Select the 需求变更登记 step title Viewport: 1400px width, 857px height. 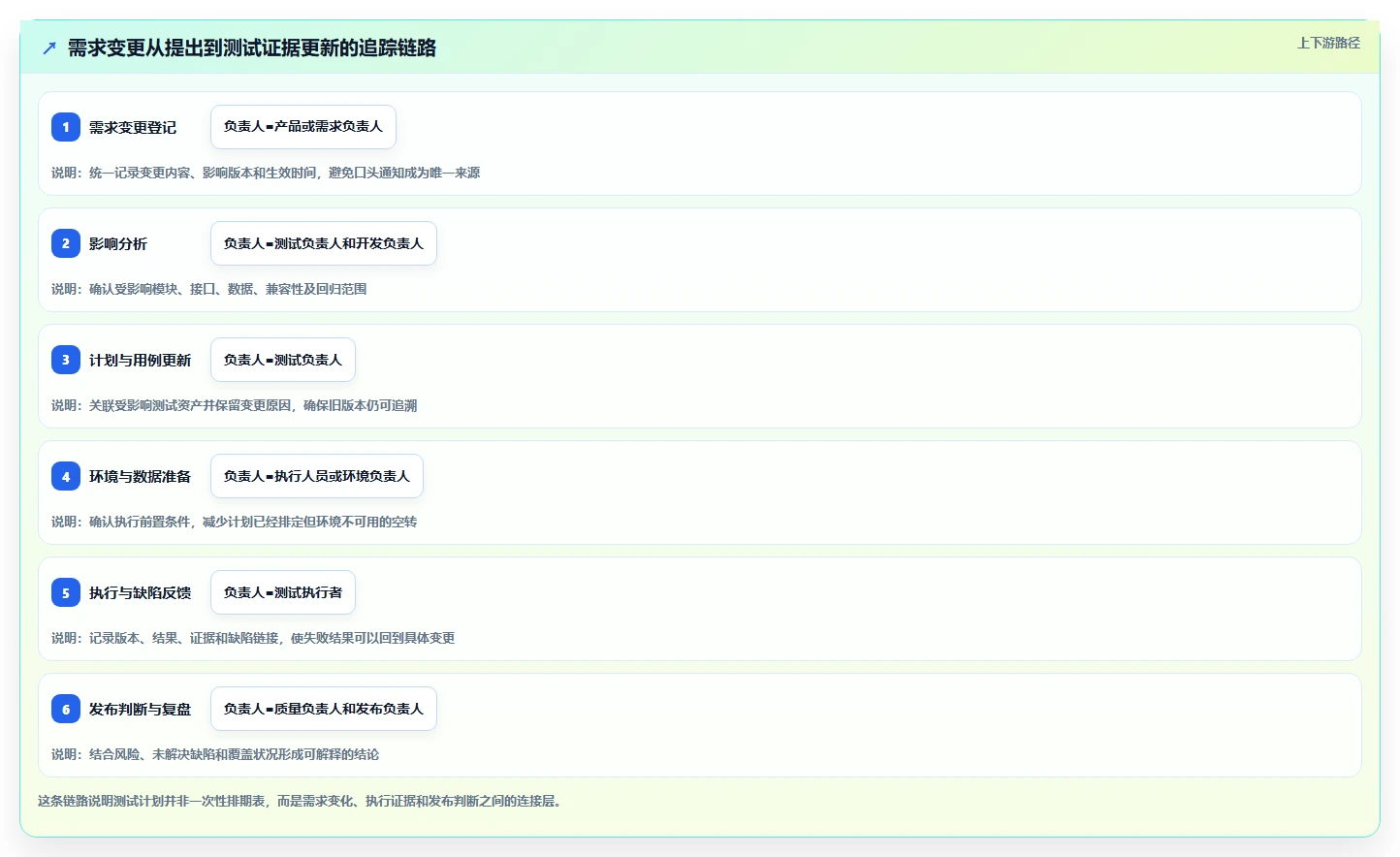133,127
